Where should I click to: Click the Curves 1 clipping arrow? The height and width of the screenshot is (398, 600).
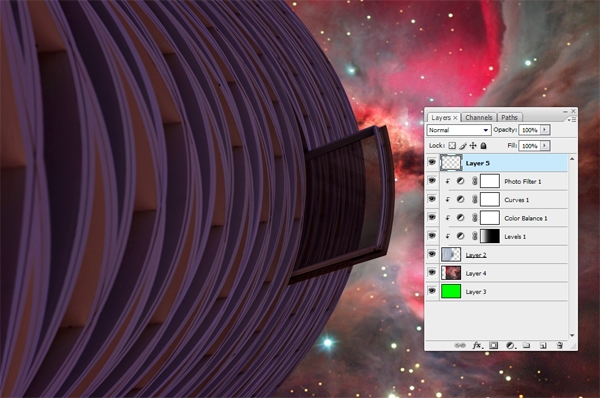[x=447, y=199]
